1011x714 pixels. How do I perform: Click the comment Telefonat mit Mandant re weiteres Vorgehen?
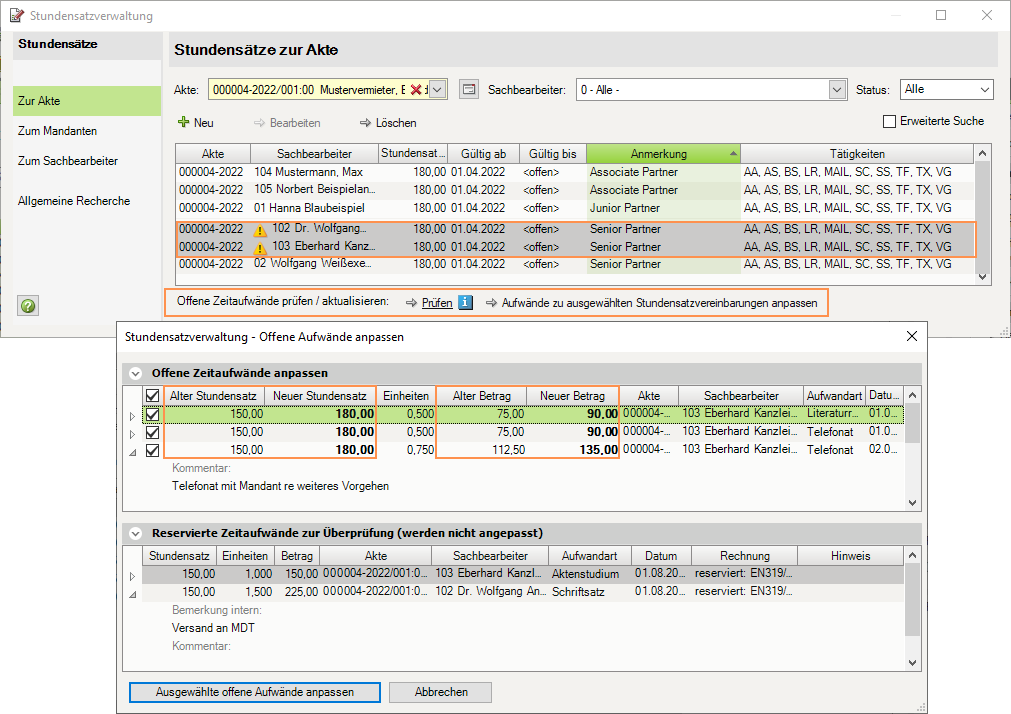pyautogui.click(x=280, y=486)
